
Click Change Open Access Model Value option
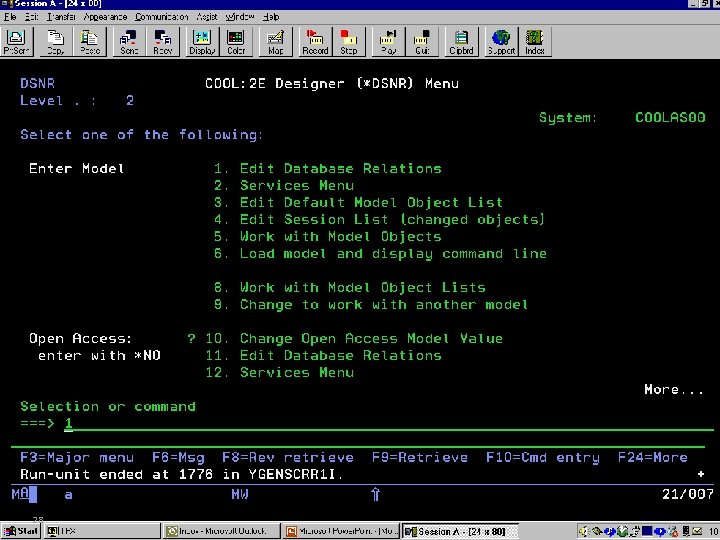tap(354, 338)
